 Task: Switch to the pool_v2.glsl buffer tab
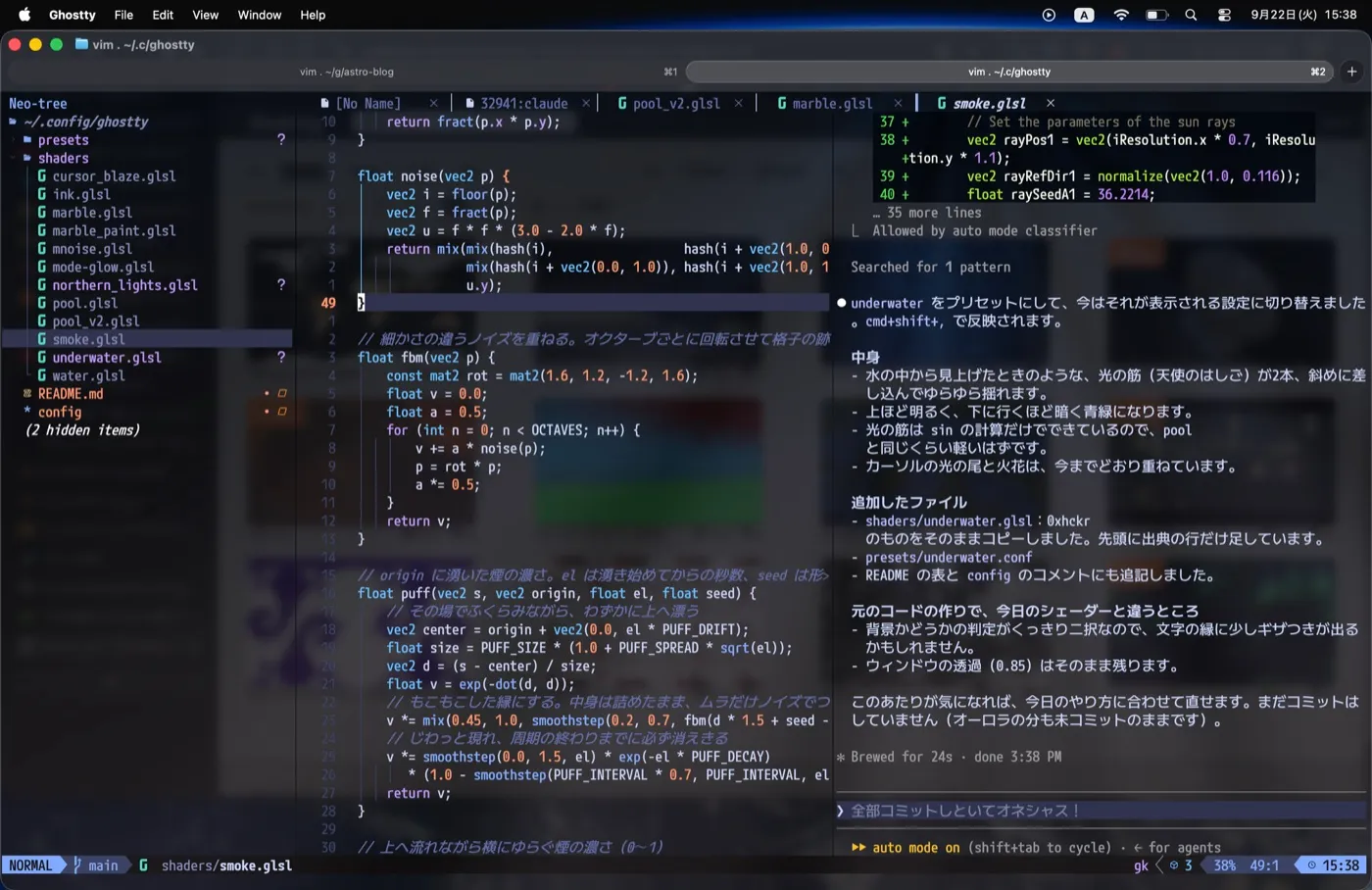[x=676, y=103]
